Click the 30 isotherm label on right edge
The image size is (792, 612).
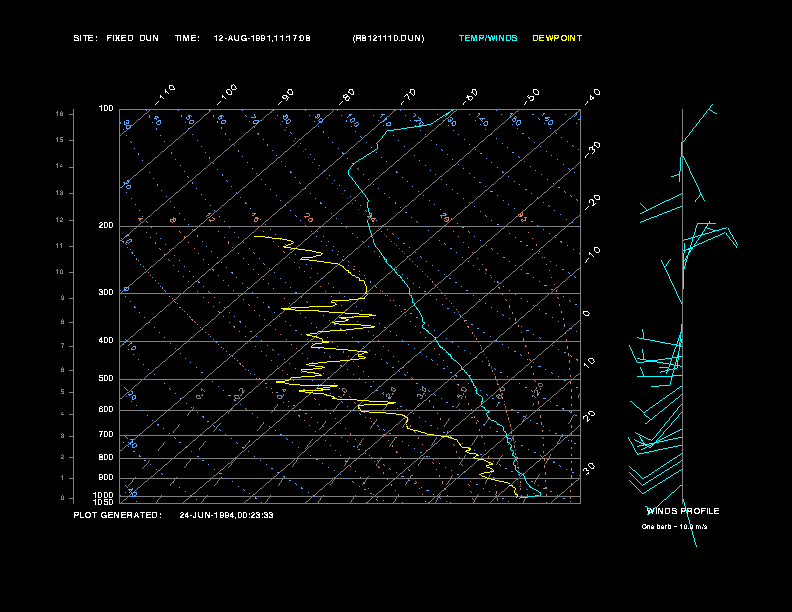(589, 468)
